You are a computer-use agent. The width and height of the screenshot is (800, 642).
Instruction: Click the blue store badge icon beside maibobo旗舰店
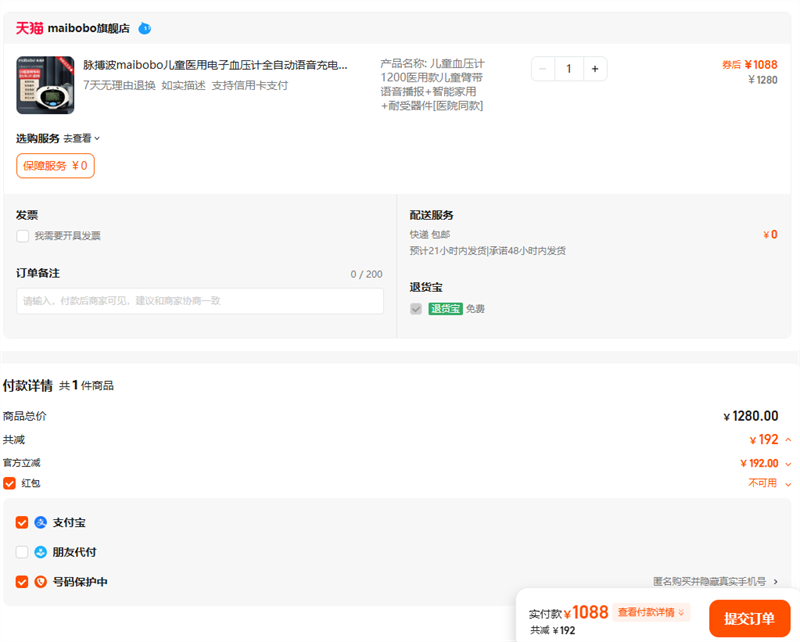pyautogui.click(x=145, y=28)
